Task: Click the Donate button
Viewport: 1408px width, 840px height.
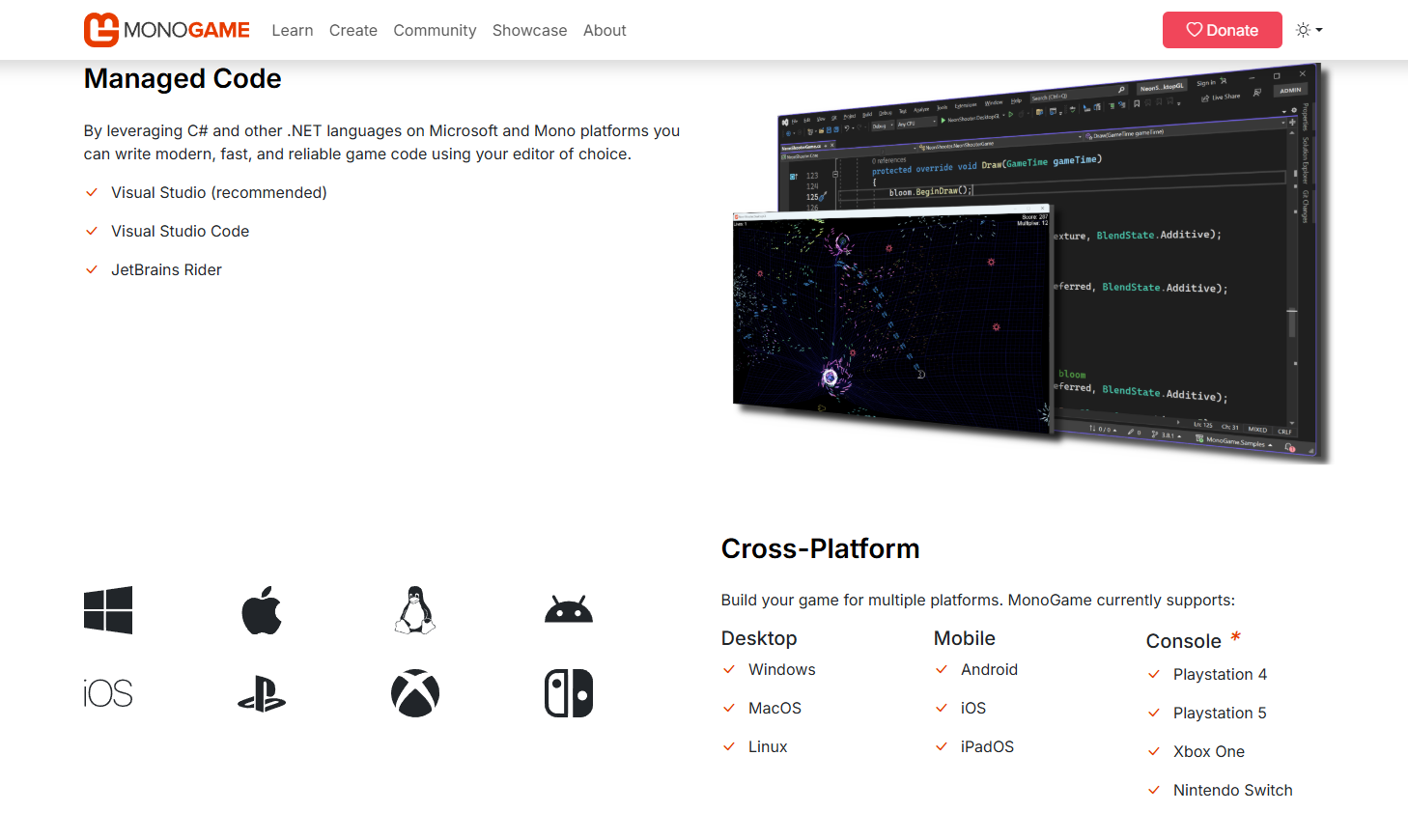Action: click(x=1223, y=30)
